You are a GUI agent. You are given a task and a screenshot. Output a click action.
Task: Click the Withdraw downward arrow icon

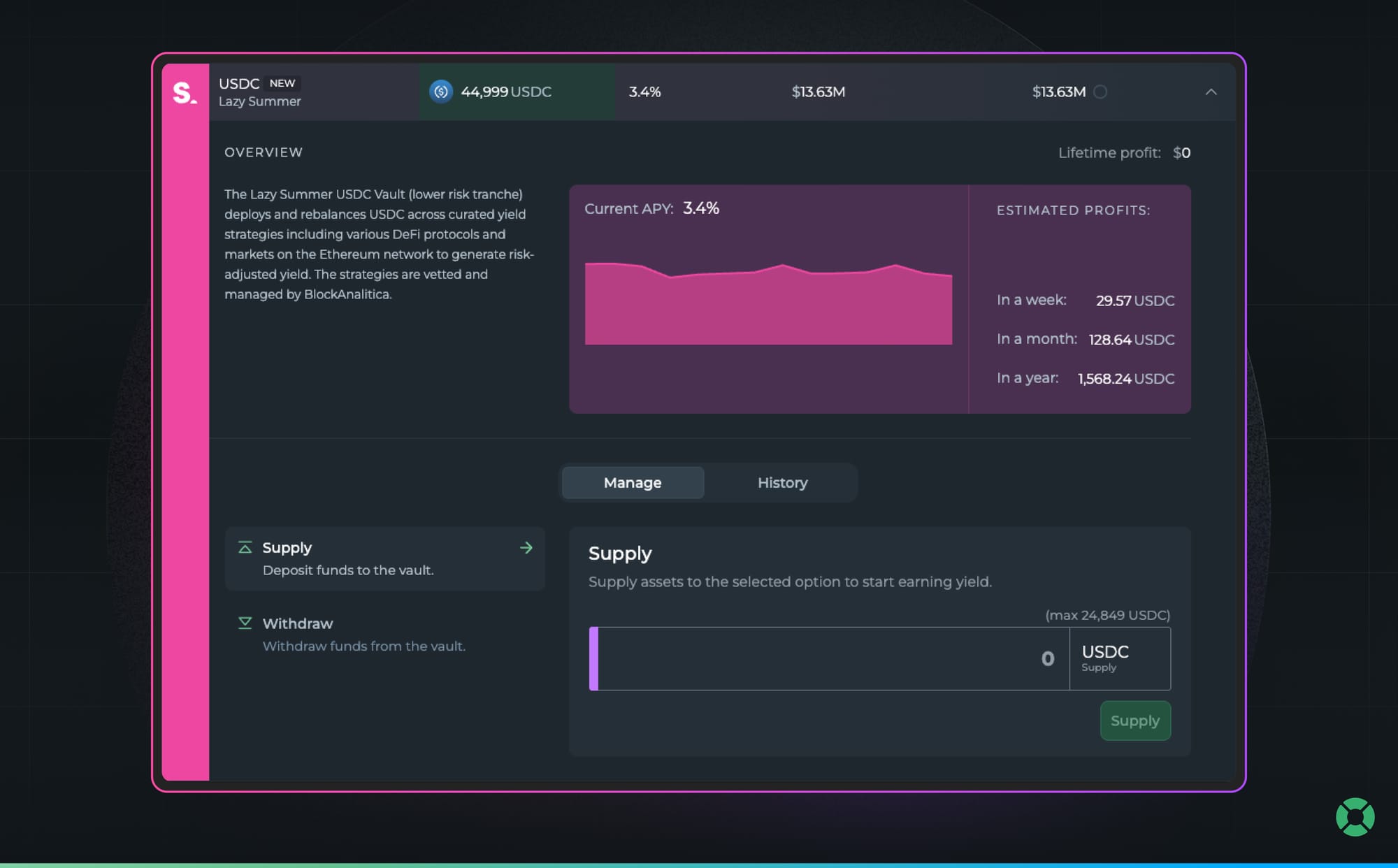click(245, 623)
